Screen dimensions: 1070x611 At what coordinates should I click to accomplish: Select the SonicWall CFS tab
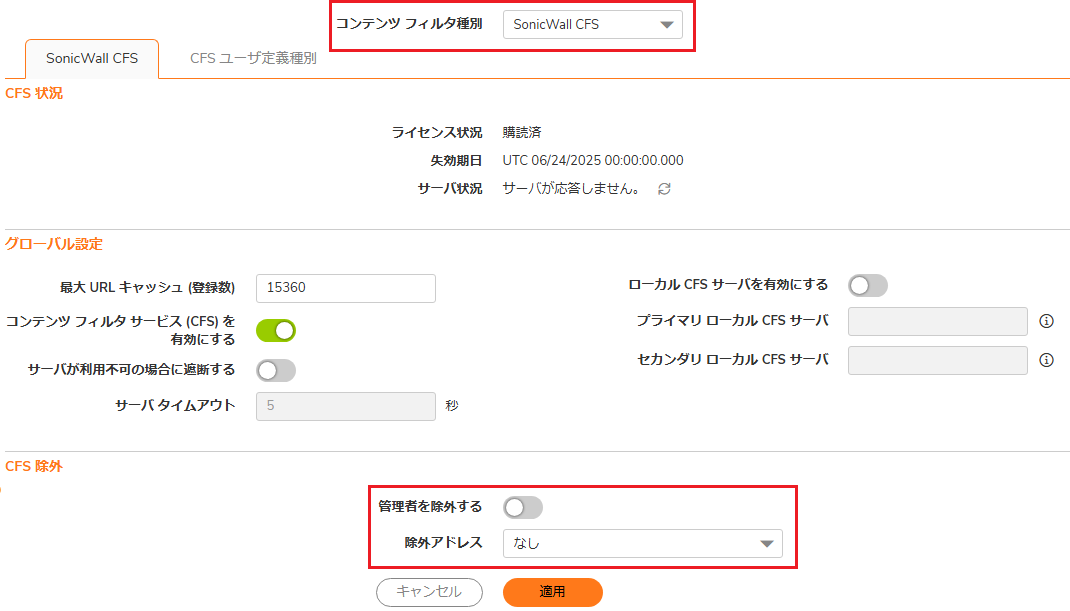(92, 59)
